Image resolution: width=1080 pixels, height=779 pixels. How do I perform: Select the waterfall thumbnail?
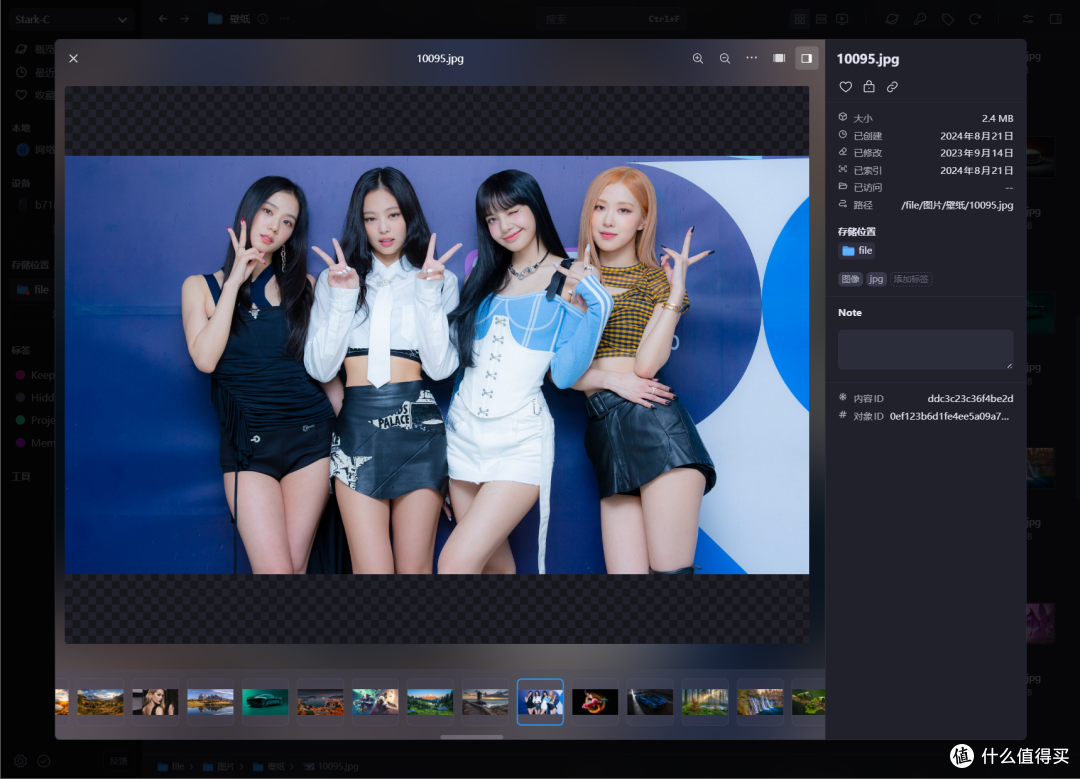760,702
